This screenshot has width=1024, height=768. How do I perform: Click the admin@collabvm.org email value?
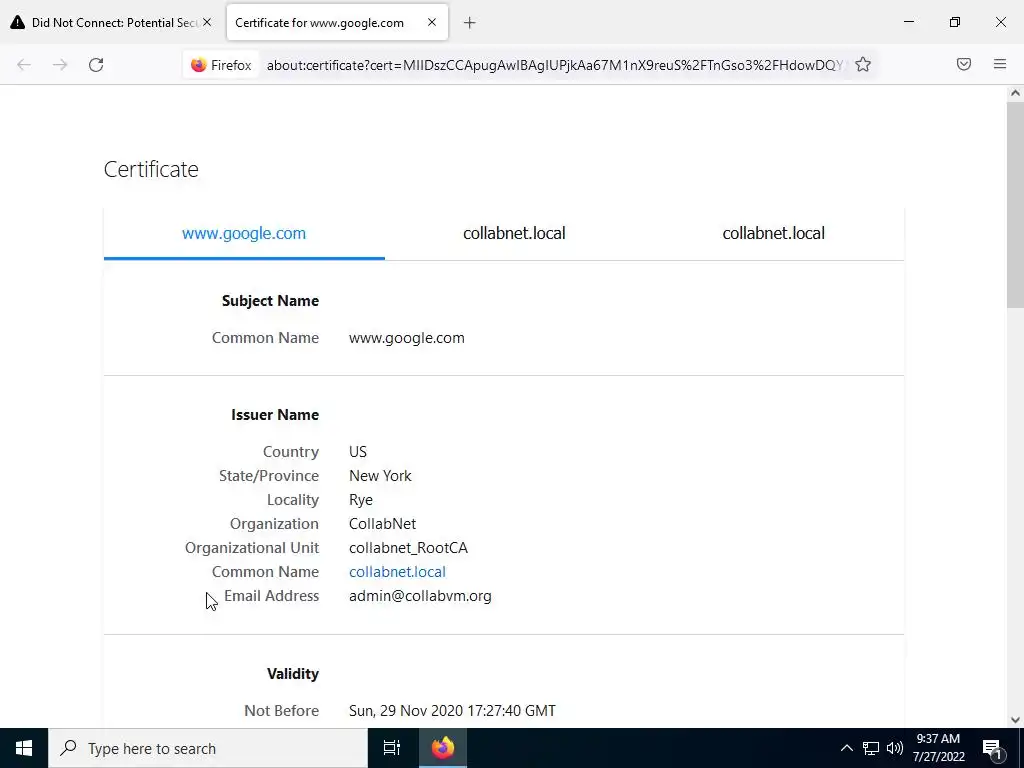pyautogui.click(x=420, y=596)
